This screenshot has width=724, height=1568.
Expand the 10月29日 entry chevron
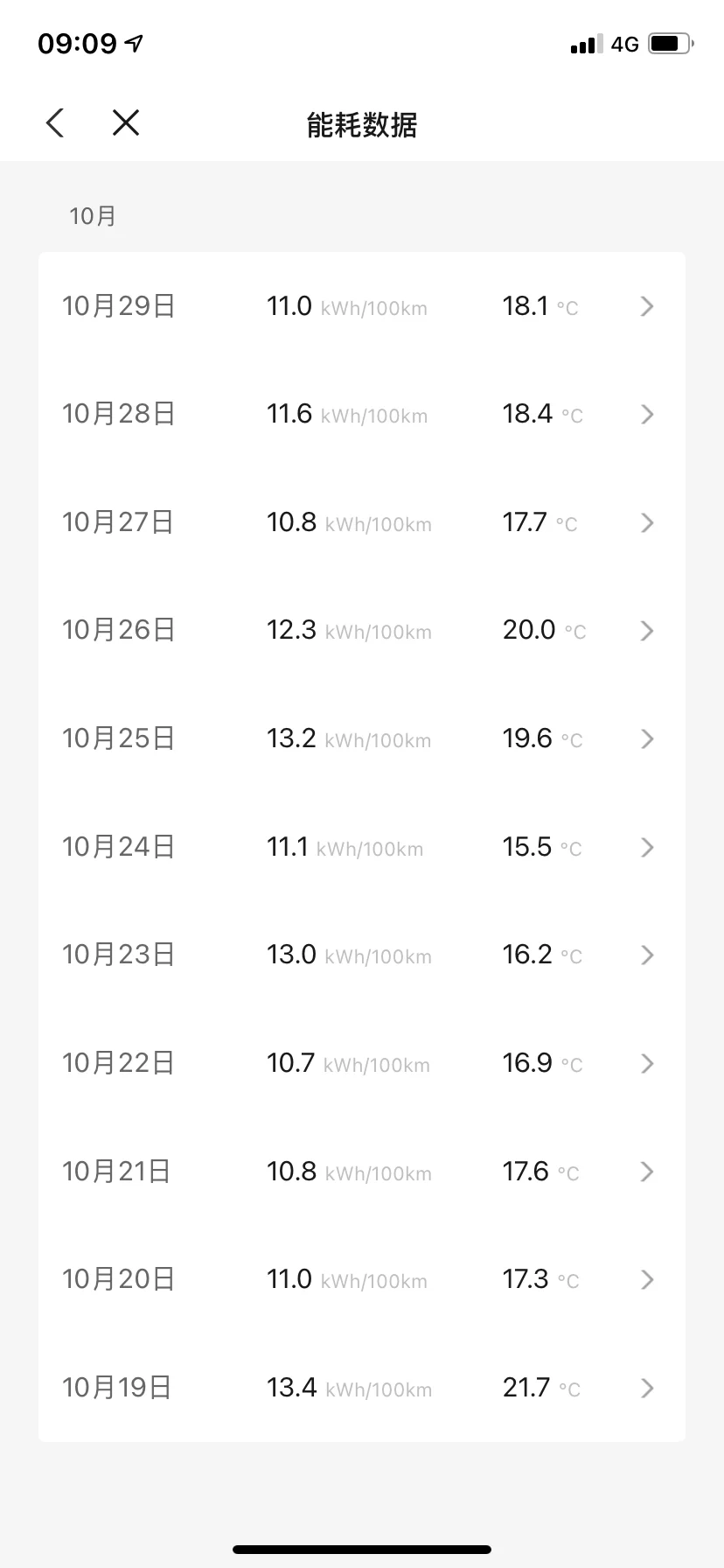647,306
